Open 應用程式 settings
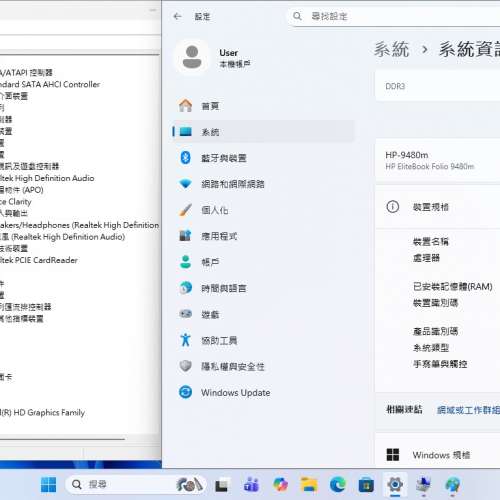Image resolution: width=500 pixels, height=500 pixels. 263,236
